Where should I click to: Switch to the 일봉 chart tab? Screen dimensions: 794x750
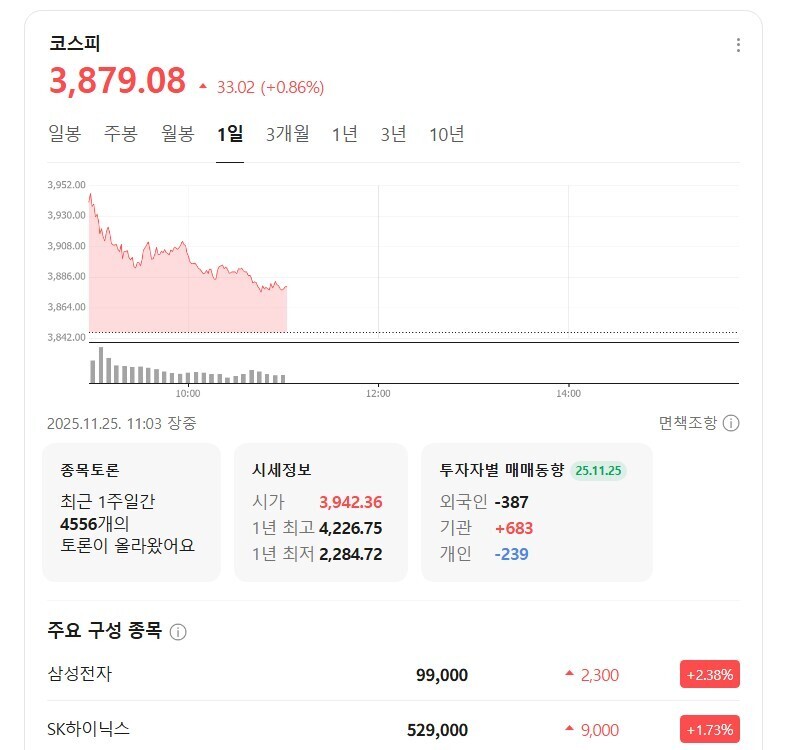click(x=65, y=134)
